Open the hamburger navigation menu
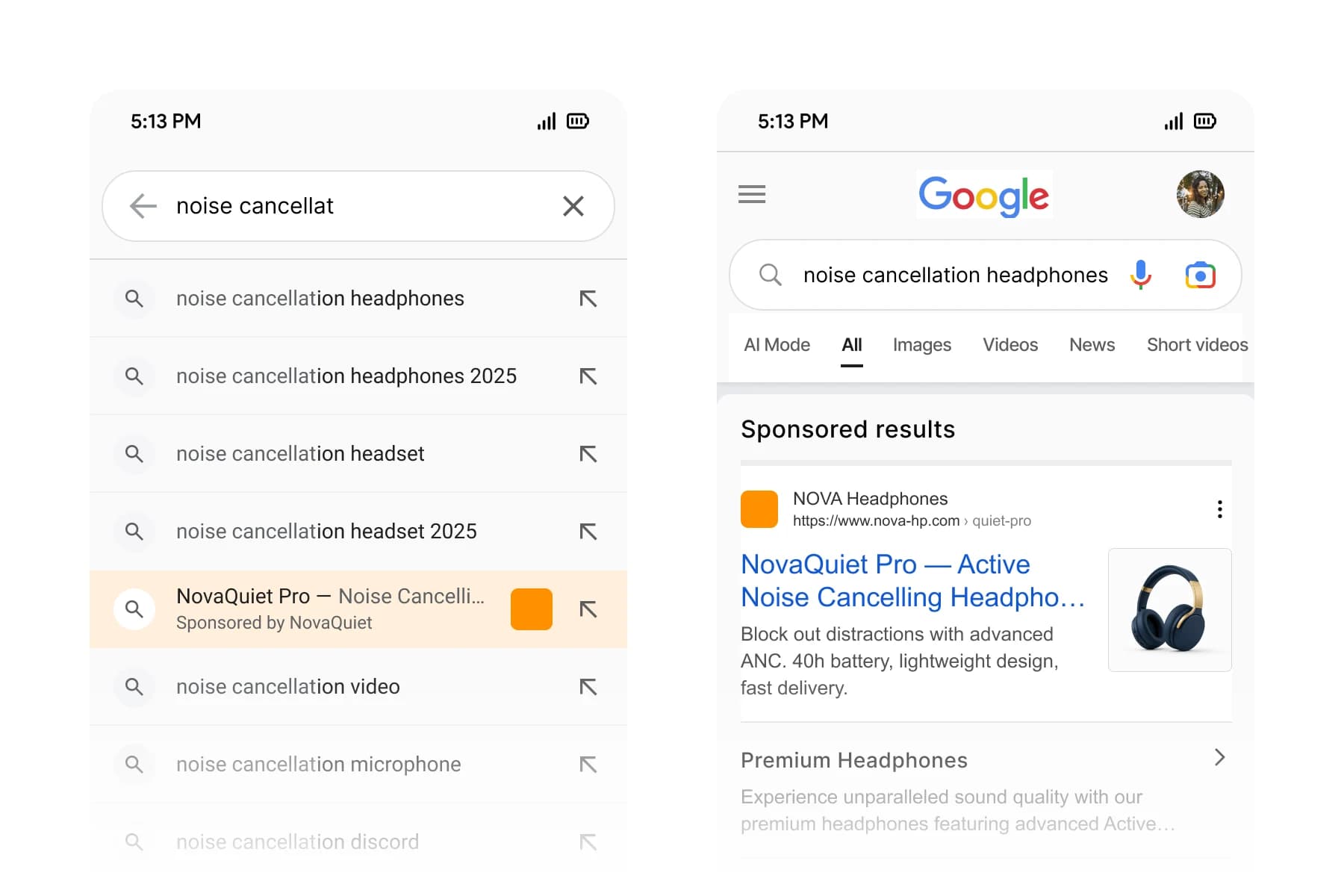The image size is (1344, 896). [x=751, y=194]
